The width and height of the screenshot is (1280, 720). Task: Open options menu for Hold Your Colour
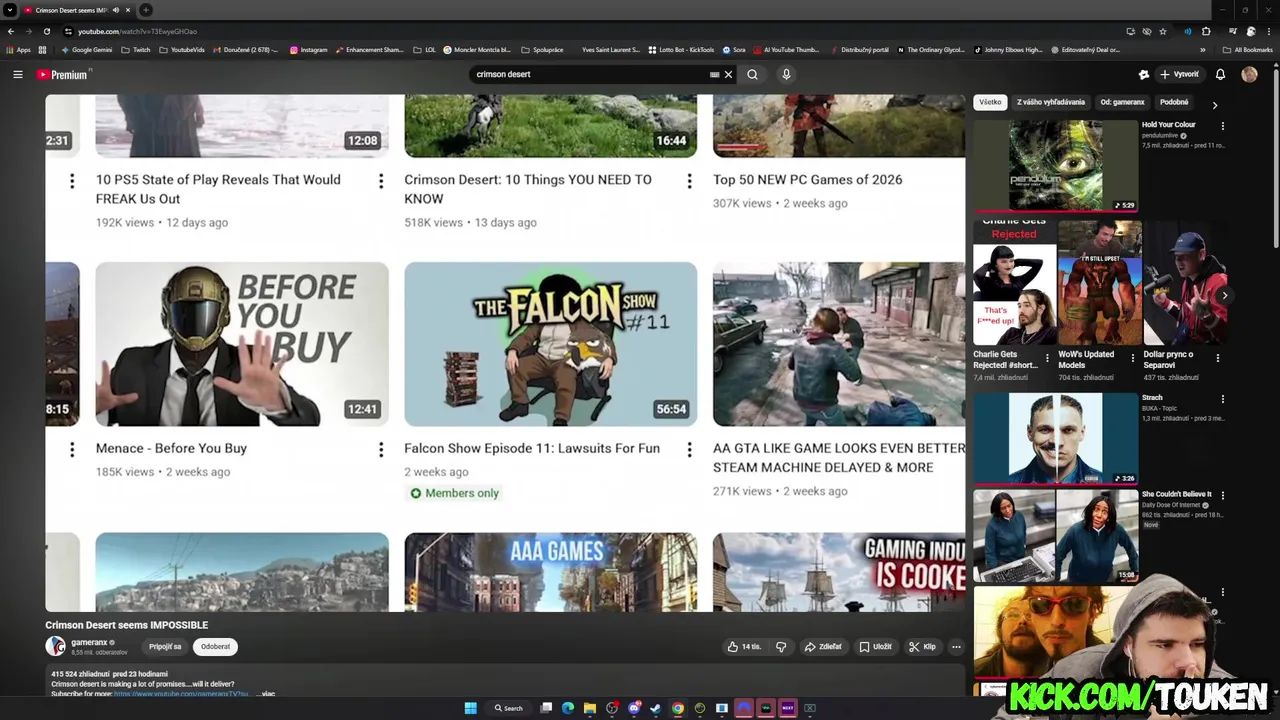click(x=1222, y=126)
